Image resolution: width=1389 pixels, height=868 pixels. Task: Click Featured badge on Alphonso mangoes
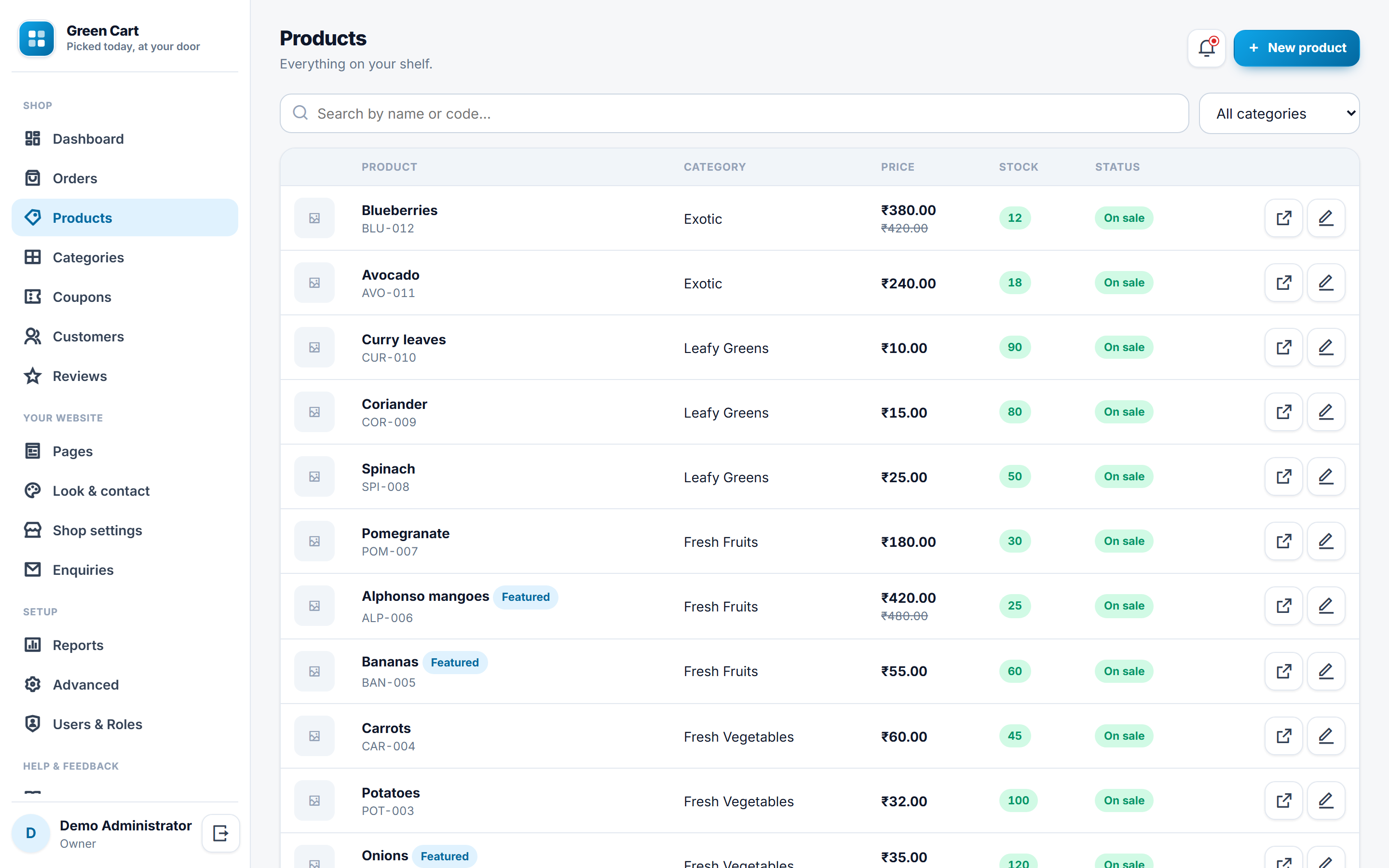point(525,597)
